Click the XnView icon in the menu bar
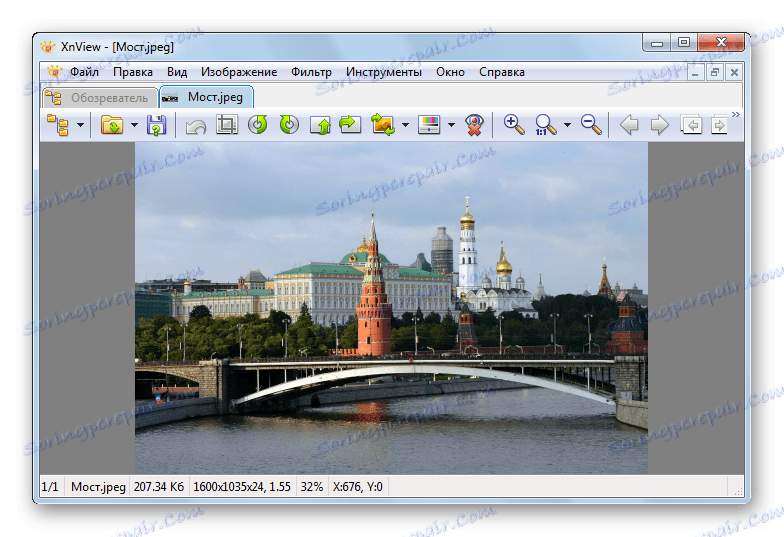 click(x=54, y=72)
